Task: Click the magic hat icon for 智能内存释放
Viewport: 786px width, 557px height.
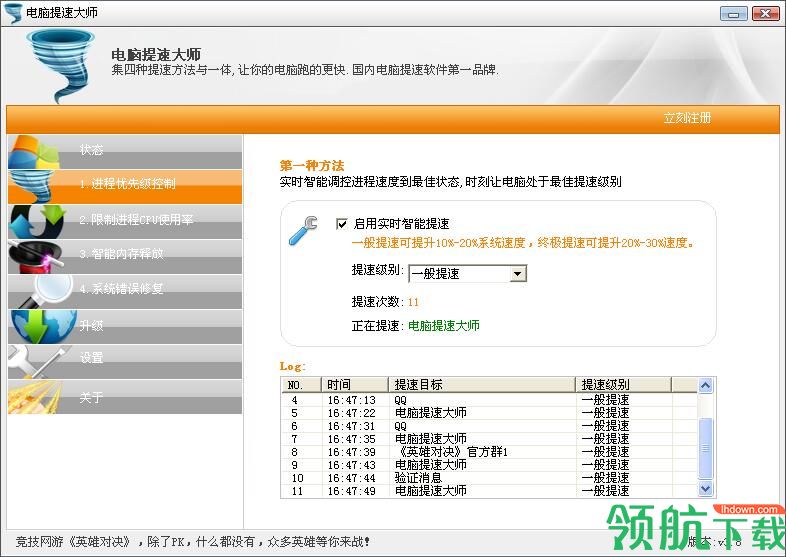Action: tap(36, 257)
